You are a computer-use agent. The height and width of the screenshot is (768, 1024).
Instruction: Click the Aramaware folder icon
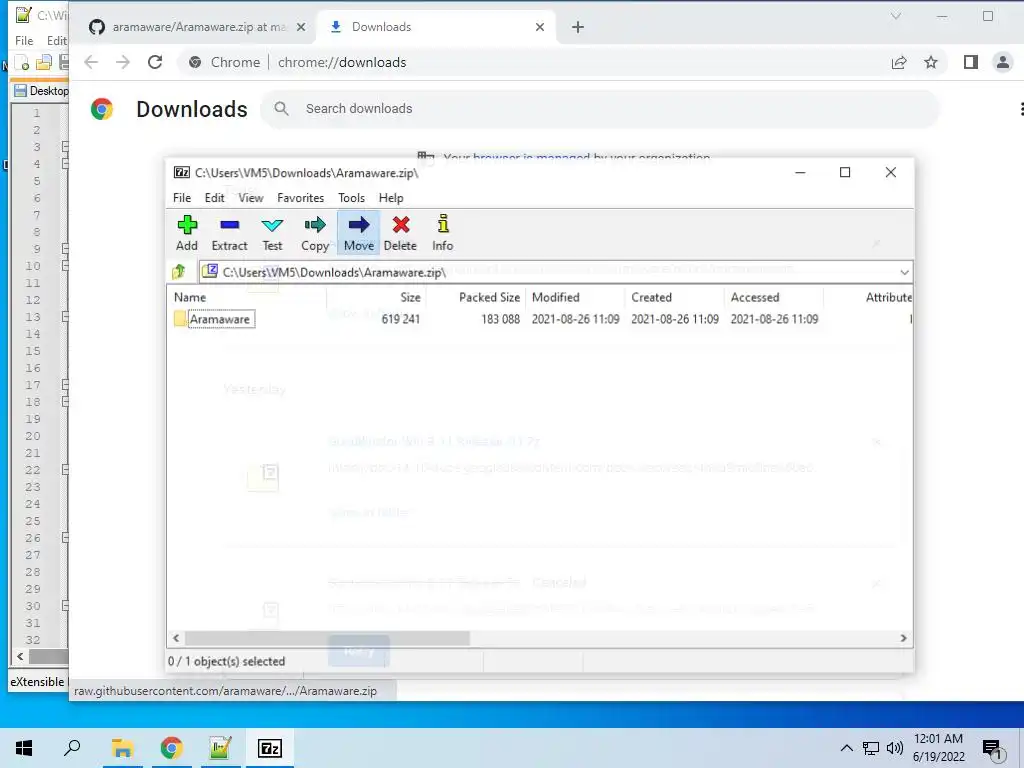click(180, 319)
